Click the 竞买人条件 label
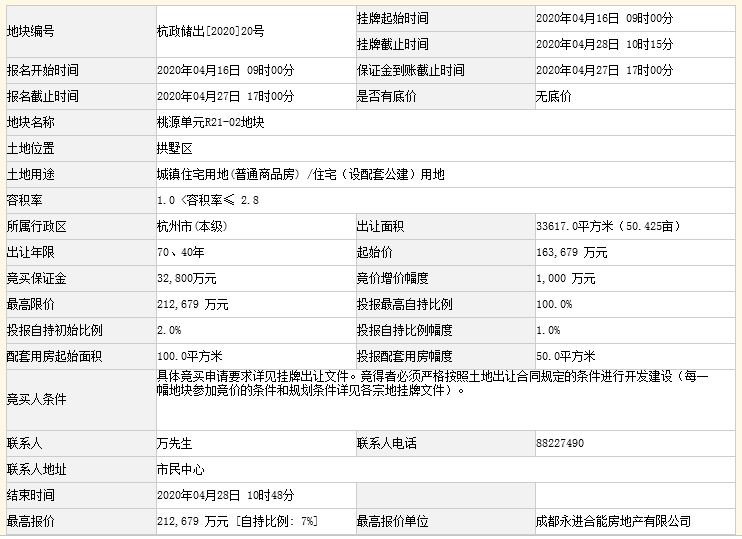This screenshot has width=742, height=539. point(36,399)
